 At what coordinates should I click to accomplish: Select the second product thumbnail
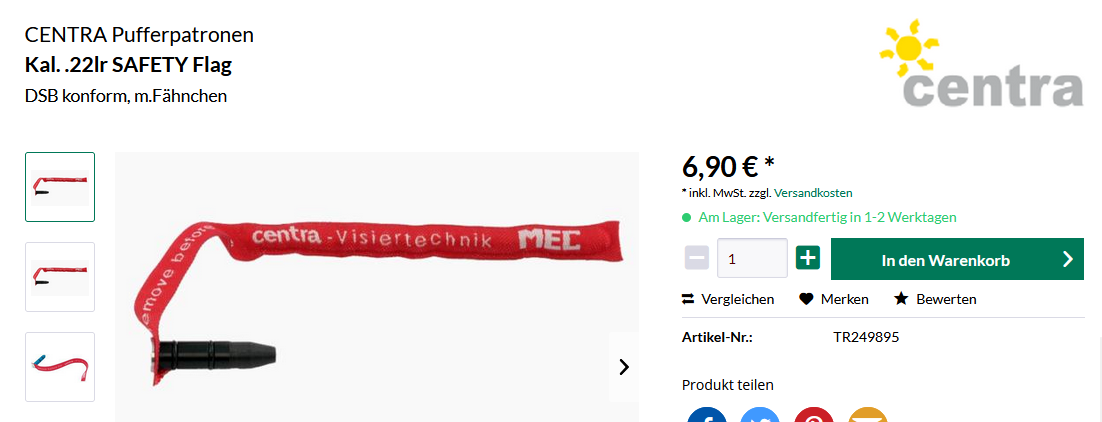point(60,277)
